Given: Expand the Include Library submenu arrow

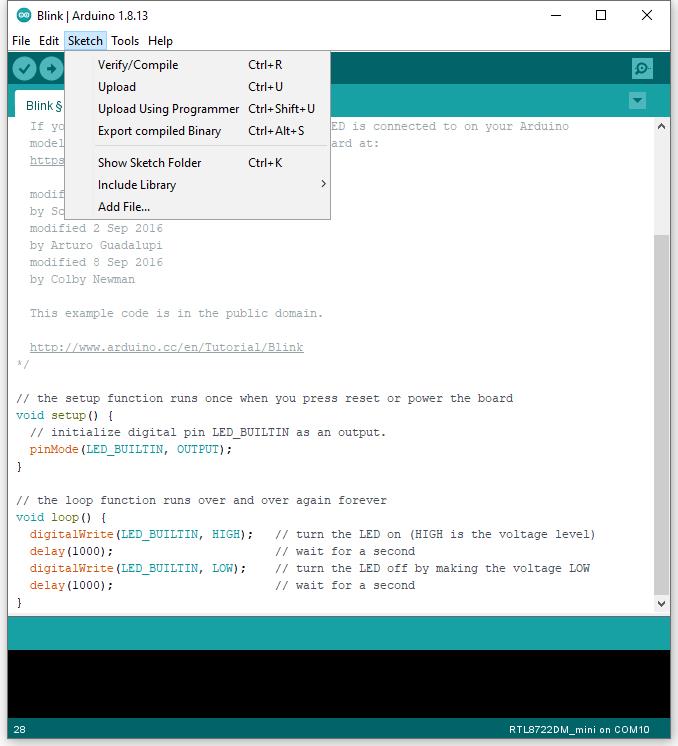Looking at the screenshot, I should (323, 184).
